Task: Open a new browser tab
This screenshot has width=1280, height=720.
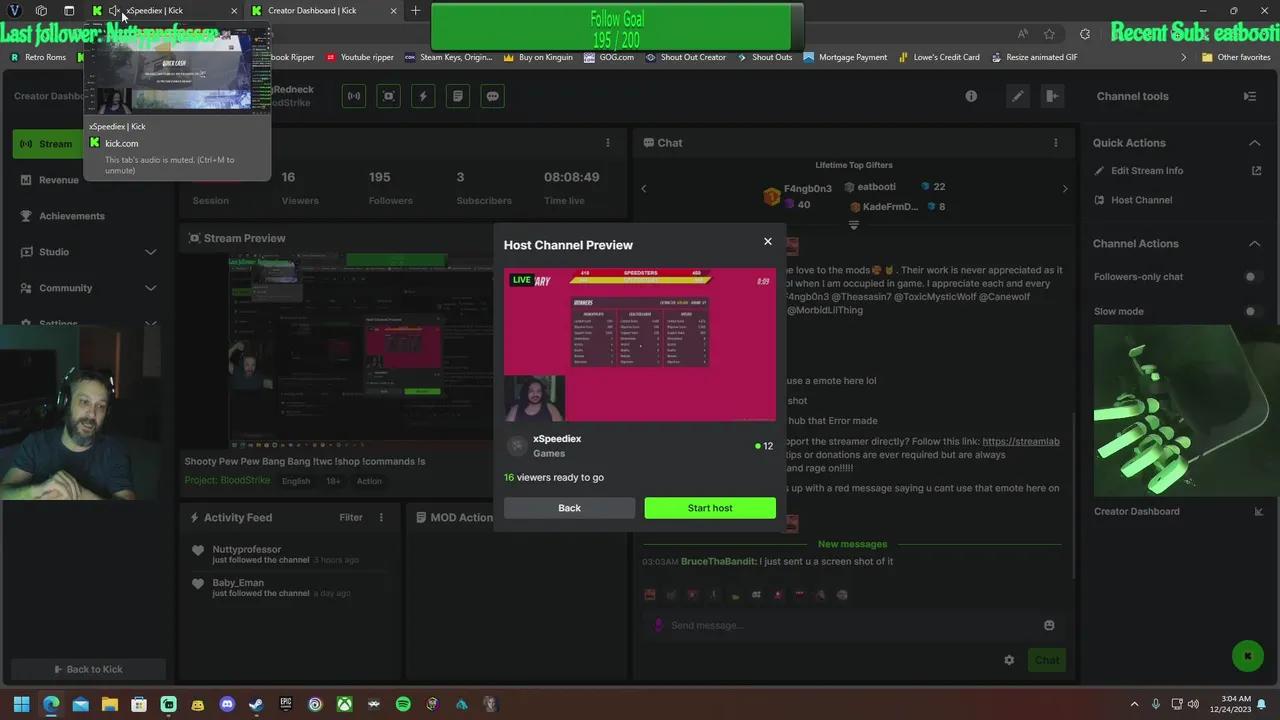Action: 415,11
